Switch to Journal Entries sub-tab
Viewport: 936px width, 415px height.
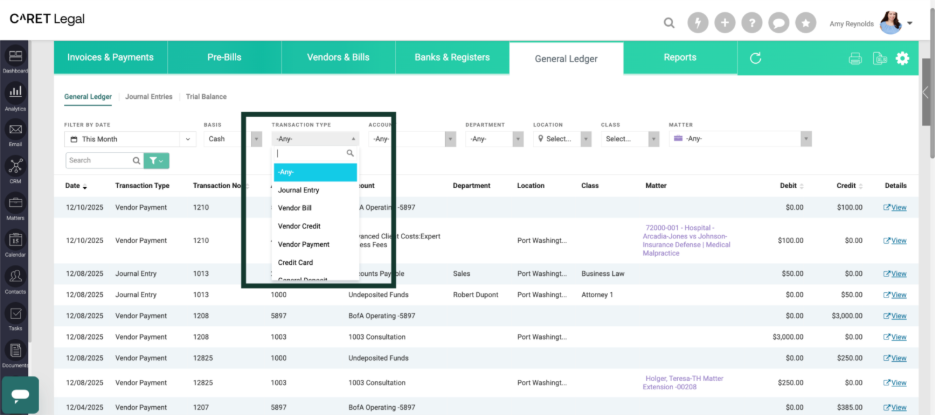click(149, 97)
